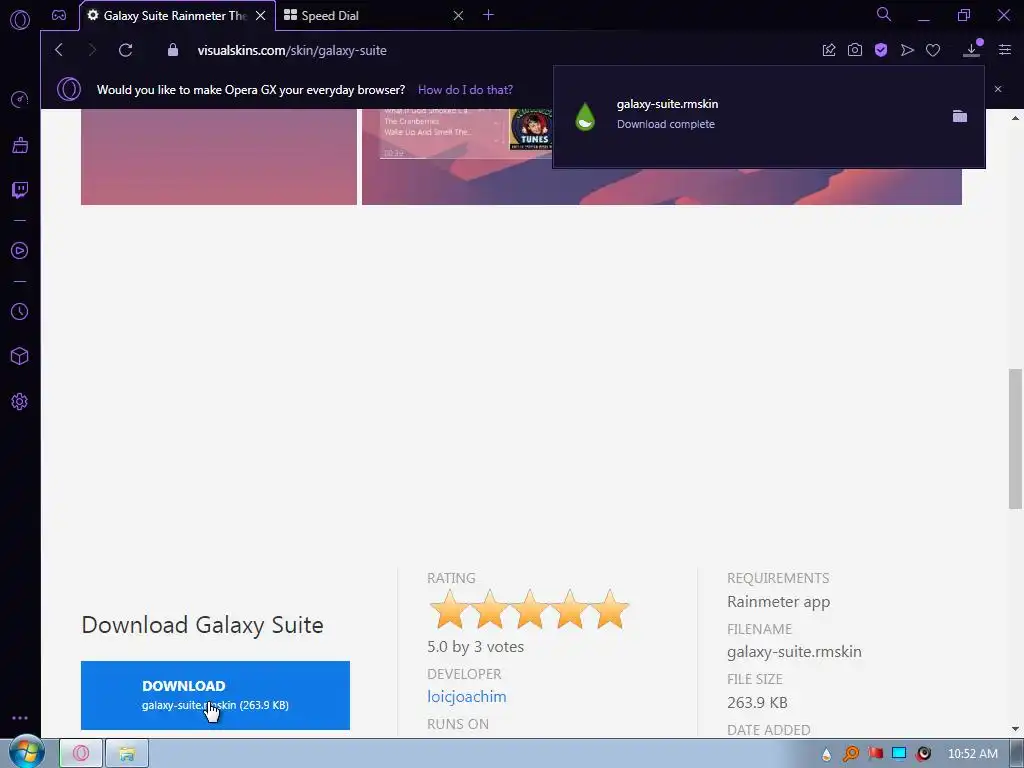1024x768 pixels.
Task: Click Opera GX taskbar button
Action: 81,753
